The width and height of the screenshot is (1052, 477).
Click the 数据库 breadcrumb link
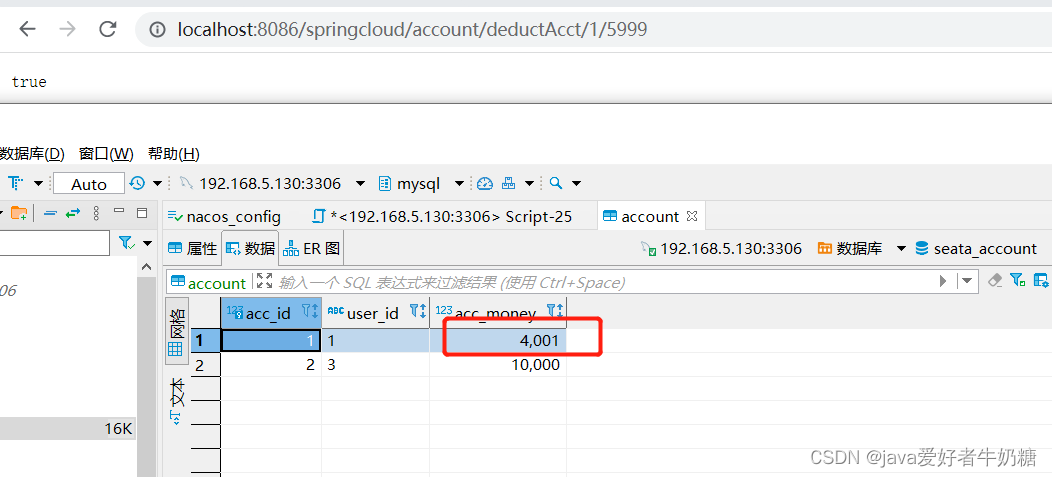tap(851, 249)
